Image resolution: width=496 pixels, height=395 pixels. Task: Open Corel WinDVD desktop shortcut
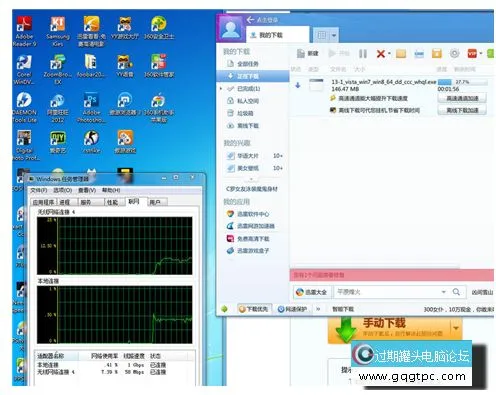pyautogui.click(x=24, y=70)
